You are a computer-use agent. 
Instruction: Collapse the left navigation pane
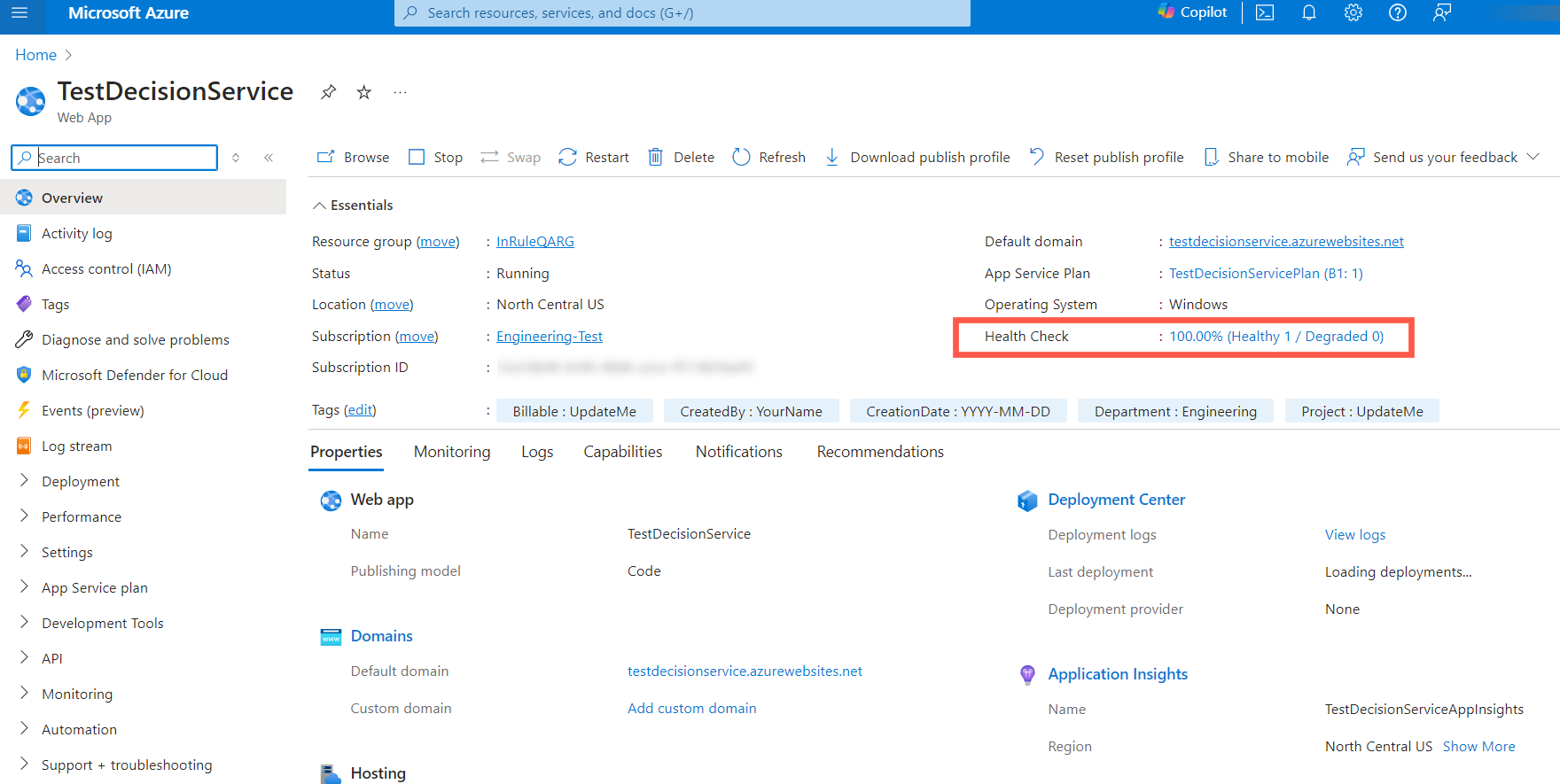(x=269, y=158)
